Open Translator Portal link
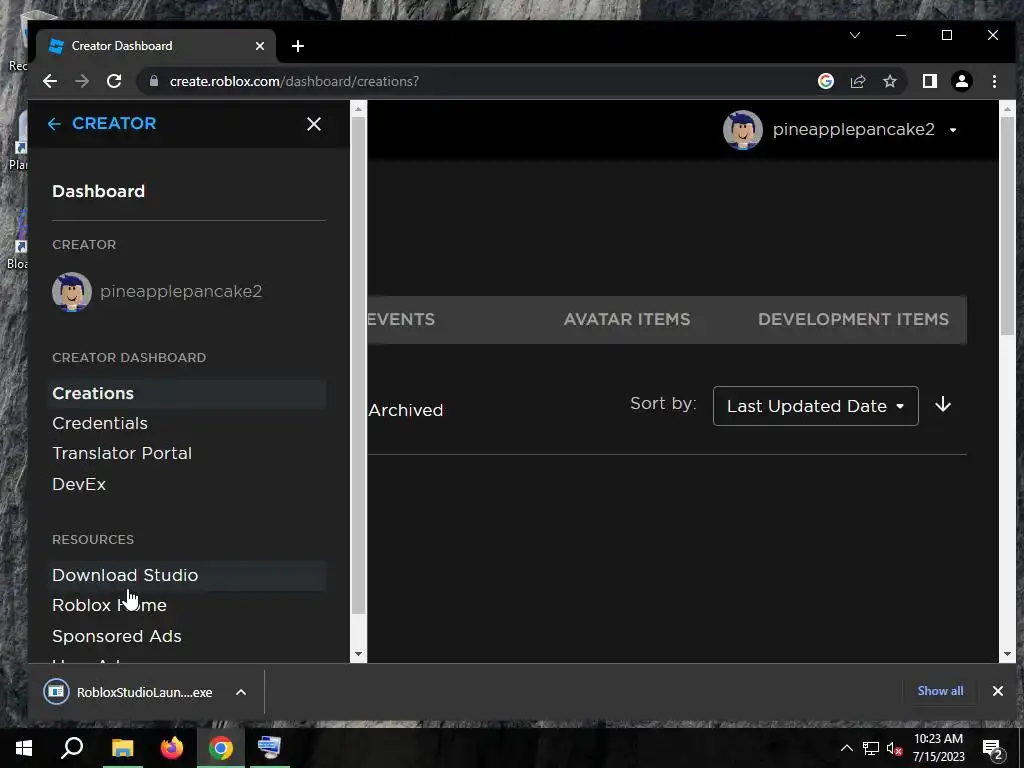The height and width of the screenshot is (768, 1024). 122,453
